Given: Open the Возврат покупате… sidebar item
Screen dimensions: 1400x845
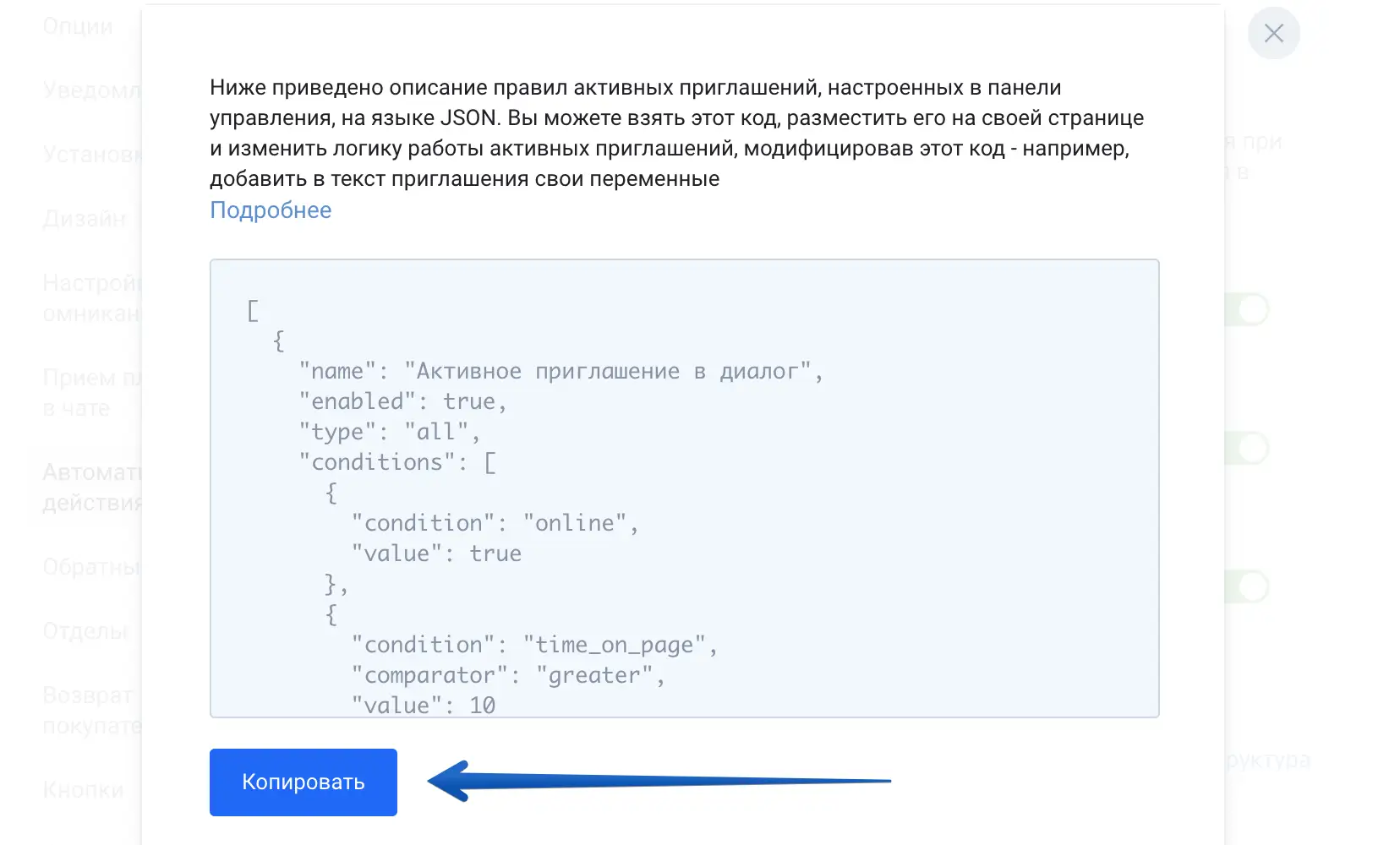Looking at the screenshot, I should pos(91,711).
